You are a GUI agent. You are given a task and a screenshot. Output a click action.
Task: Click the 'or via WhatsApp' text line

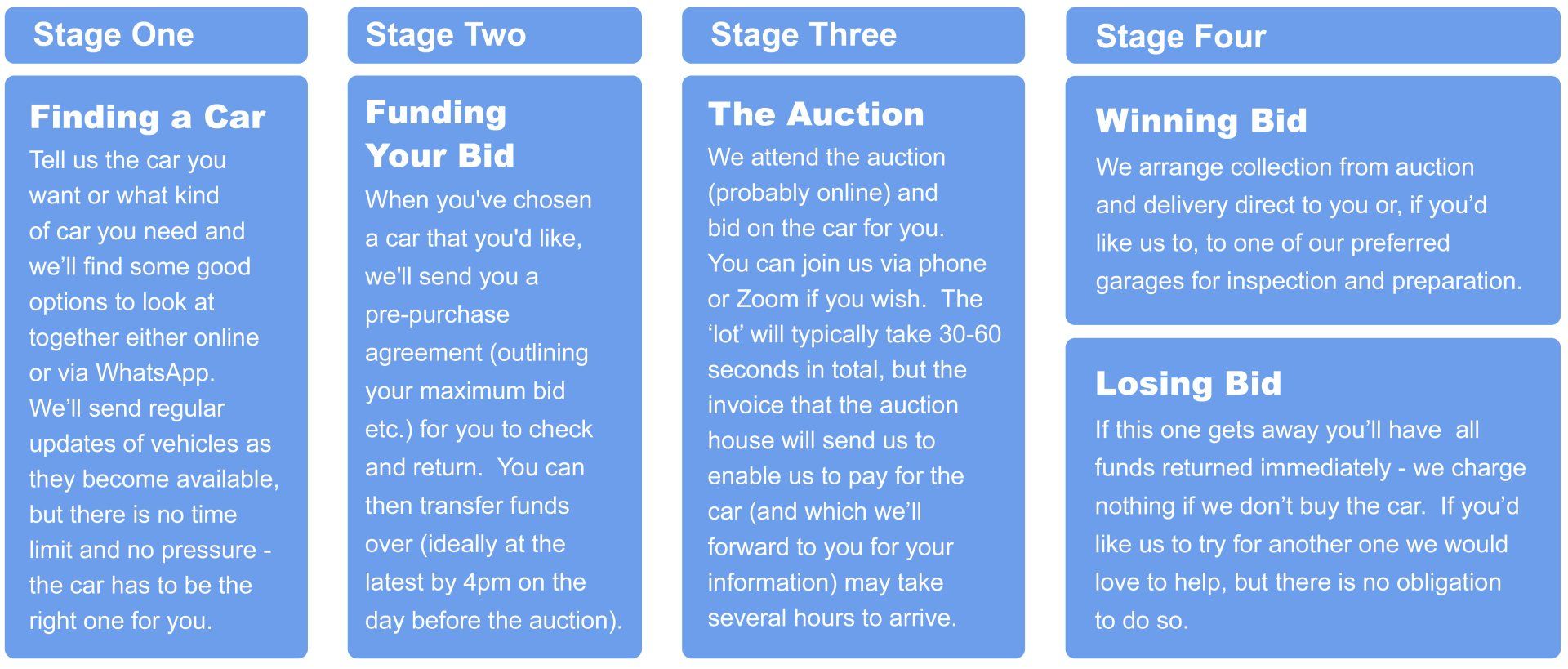[122, 372]
